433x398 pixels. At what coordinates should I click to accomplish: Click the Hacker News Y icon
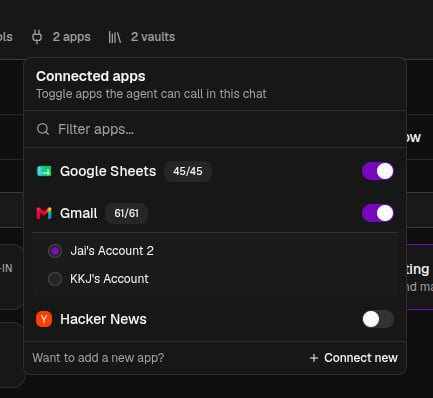tap(44, 319)
